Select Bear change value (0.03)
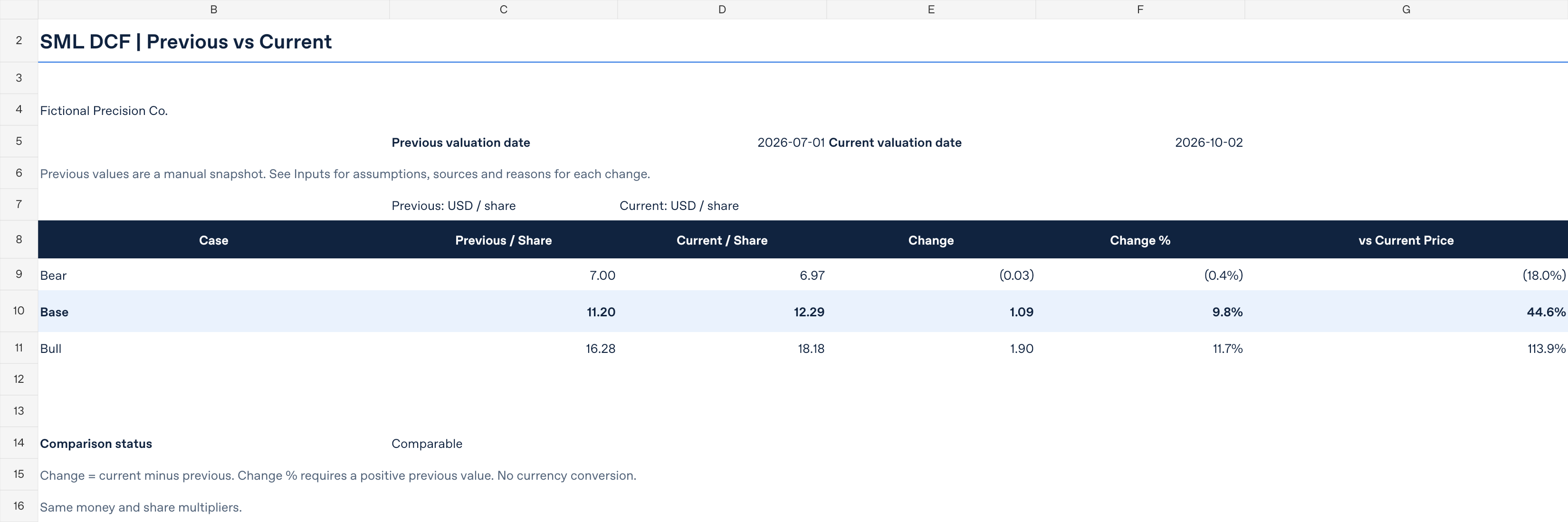The image size is (1568, 522). 931,275
